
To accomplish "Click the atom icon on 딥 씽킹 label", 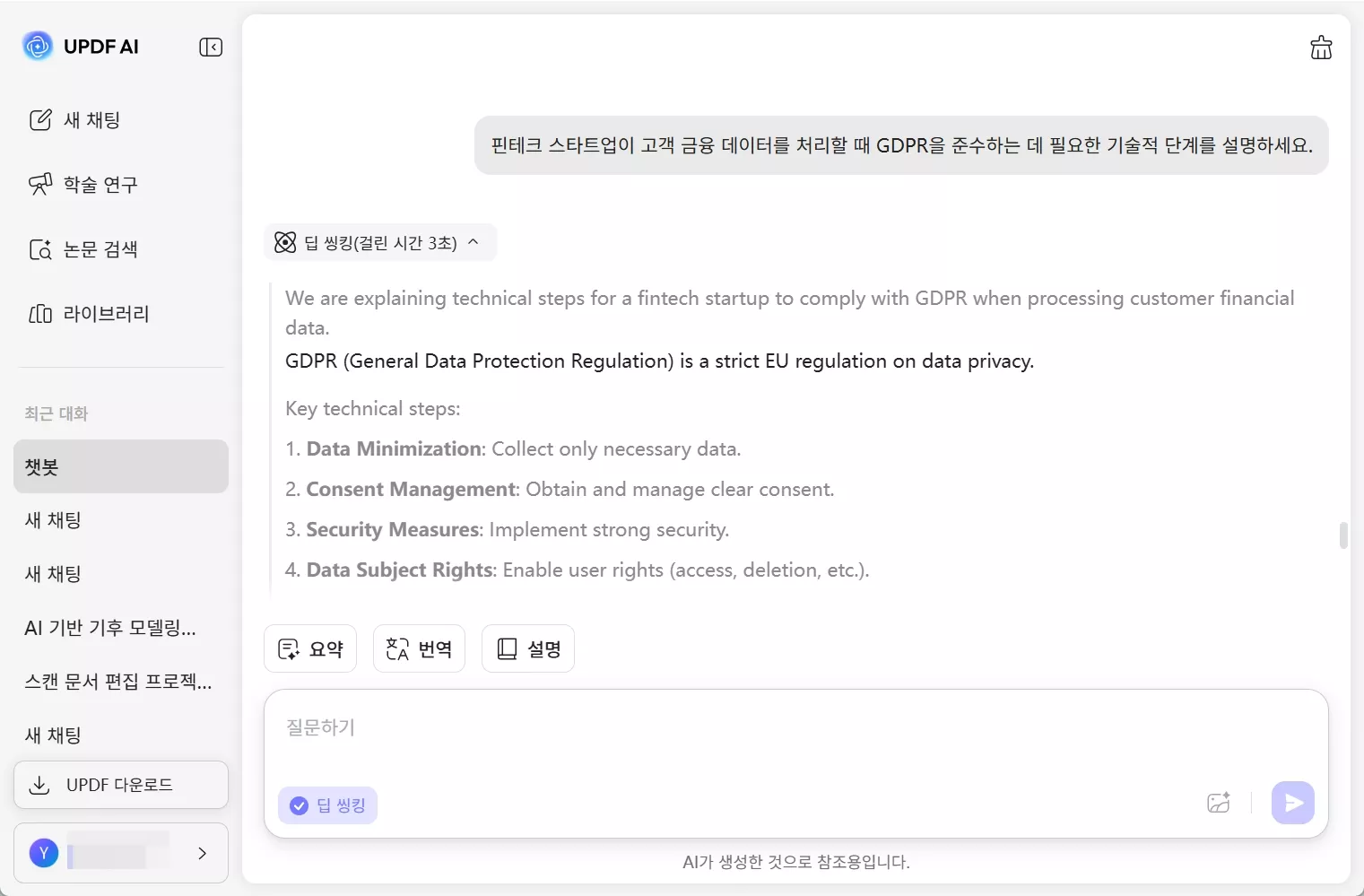I will coord(284,242).
